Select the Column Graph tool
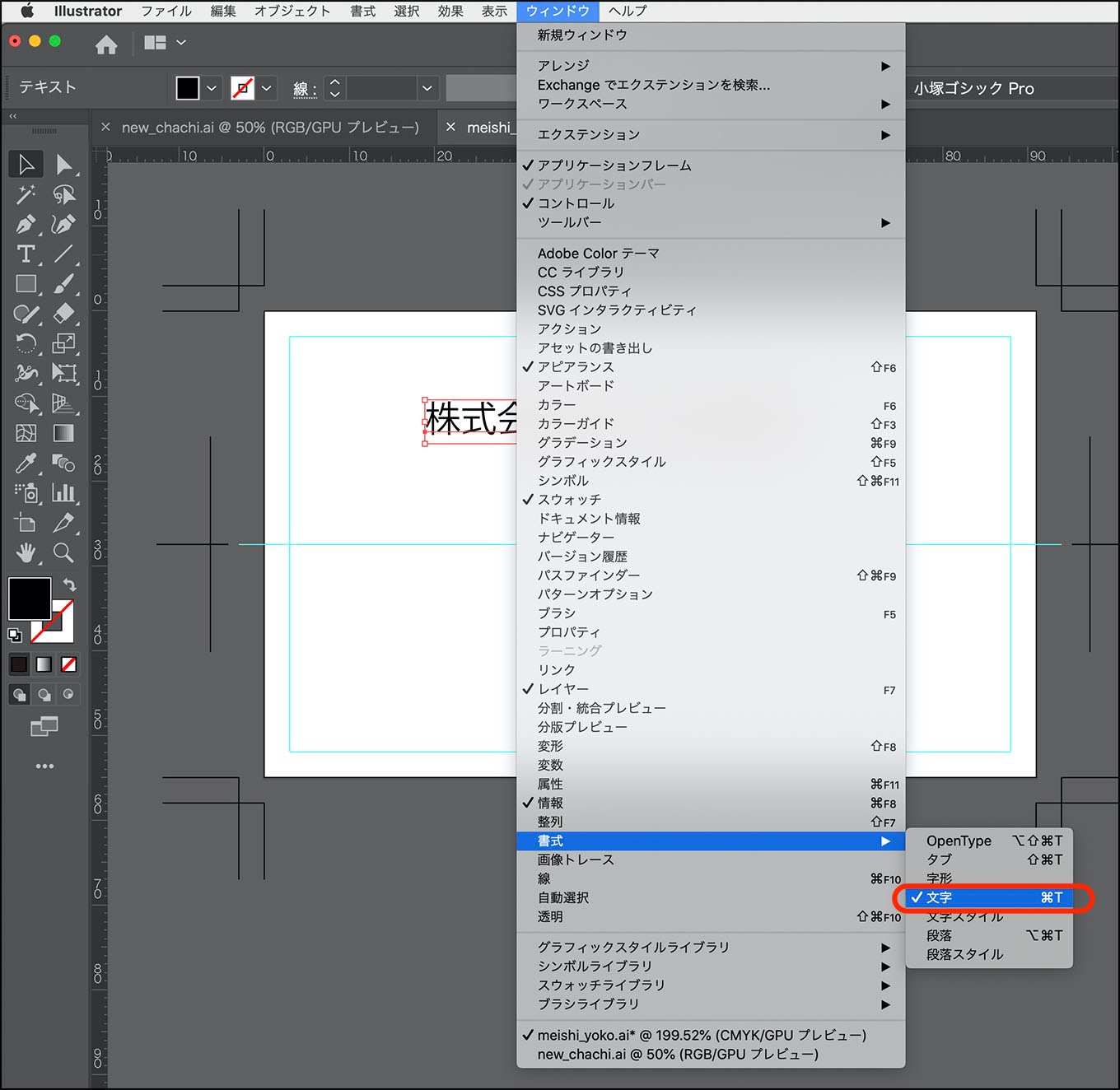 64,492
